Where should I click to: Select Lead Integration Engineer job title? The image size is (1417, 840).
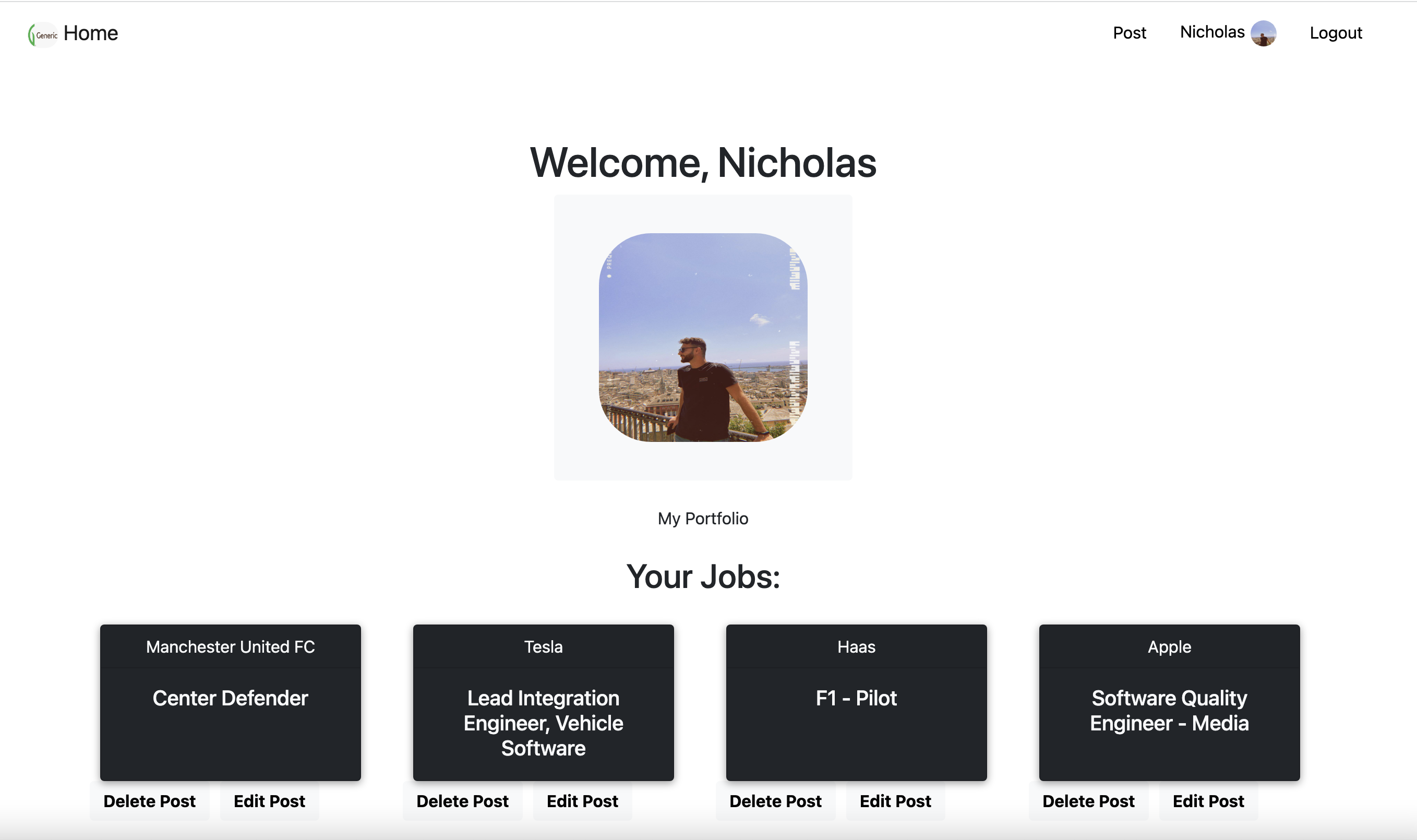[543, 724]
